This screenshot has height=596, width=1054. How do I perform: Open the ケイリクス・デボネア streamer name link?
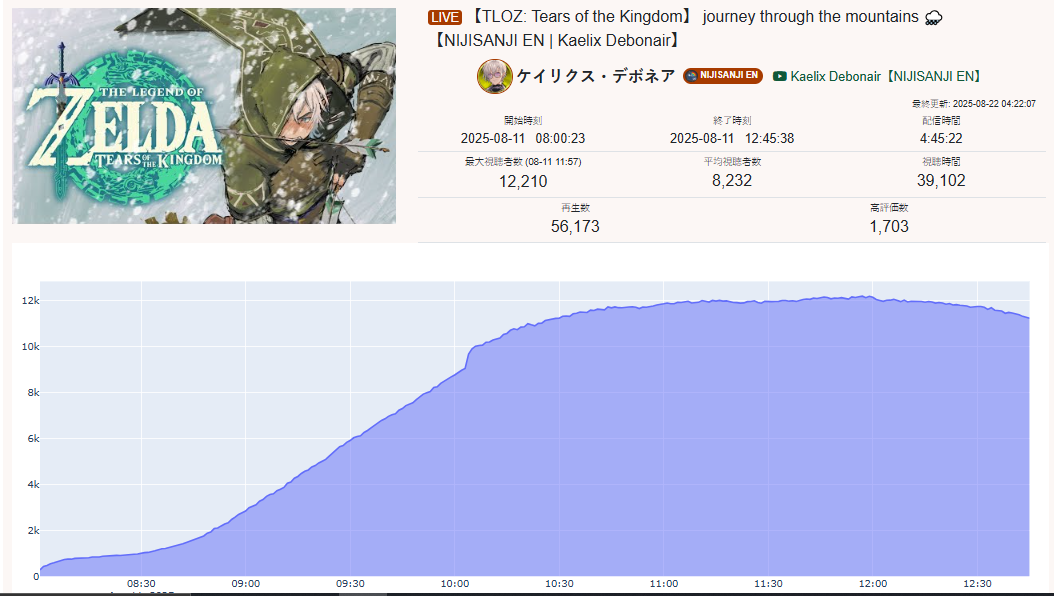pos(596,76)
